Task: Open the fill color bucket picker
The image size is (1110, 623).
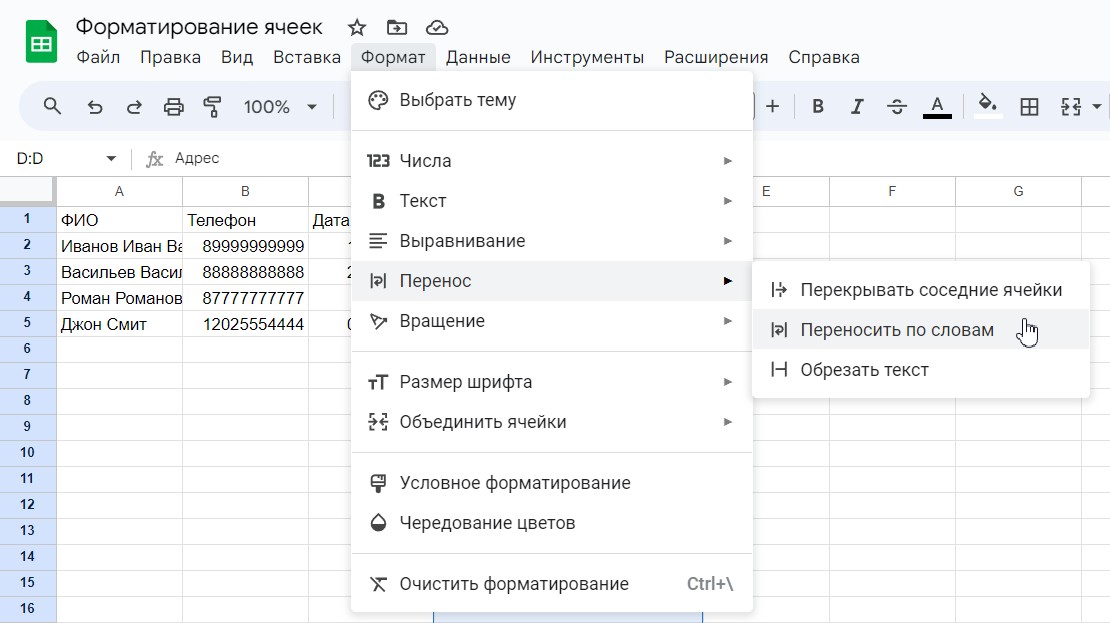Action: (988, 106)
